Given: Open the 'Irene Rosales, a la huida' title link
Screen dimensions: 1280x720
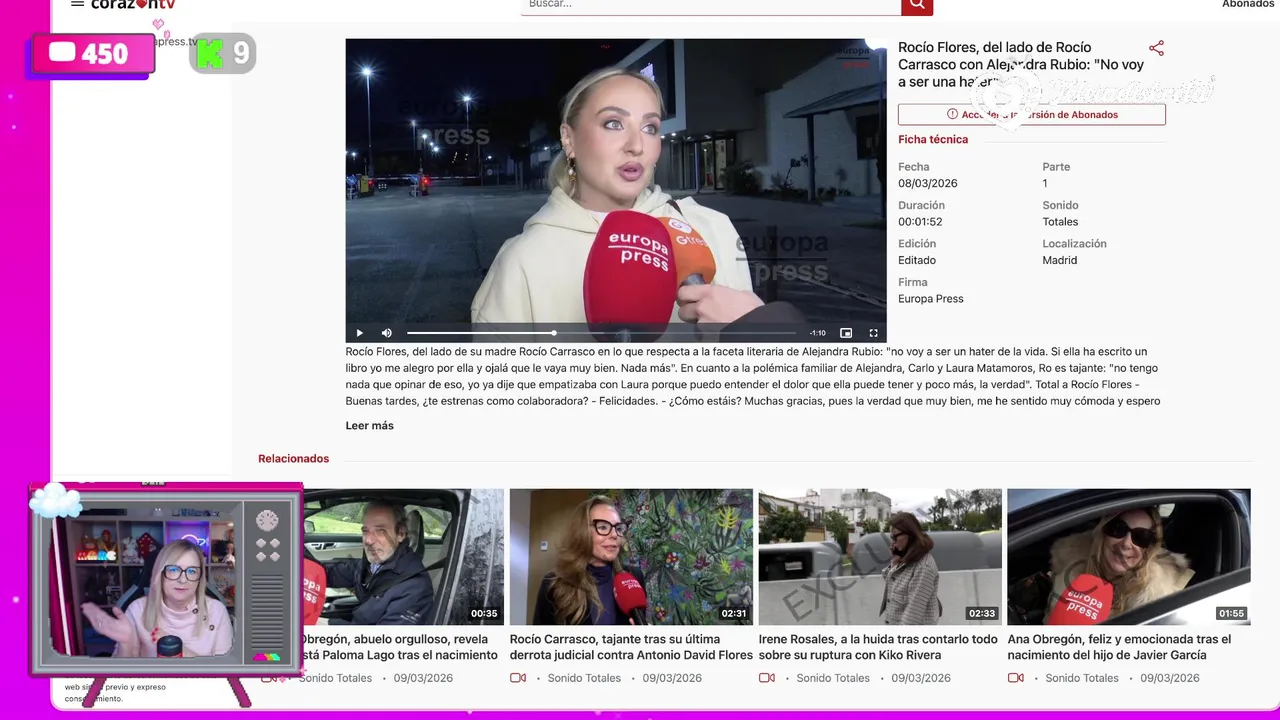Looking at the screenshot, I should tap(879, 647).
